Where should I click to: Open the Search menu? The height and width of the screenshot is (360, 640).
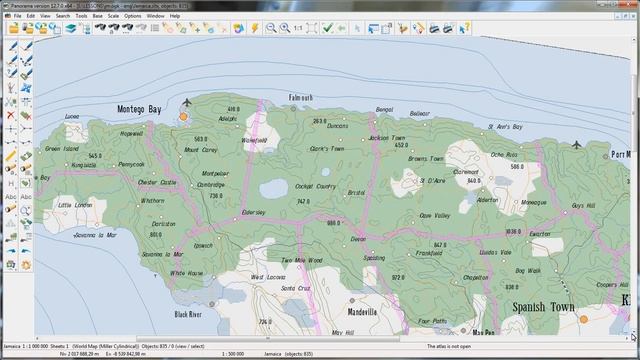[x=63, y=16]
